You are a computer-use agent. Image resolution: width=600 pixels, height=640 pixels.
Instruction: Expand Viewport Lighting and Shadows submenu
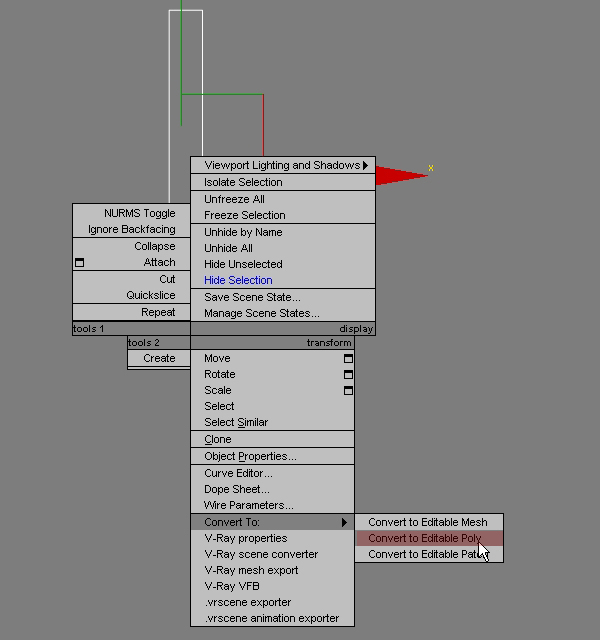(285, 166)
